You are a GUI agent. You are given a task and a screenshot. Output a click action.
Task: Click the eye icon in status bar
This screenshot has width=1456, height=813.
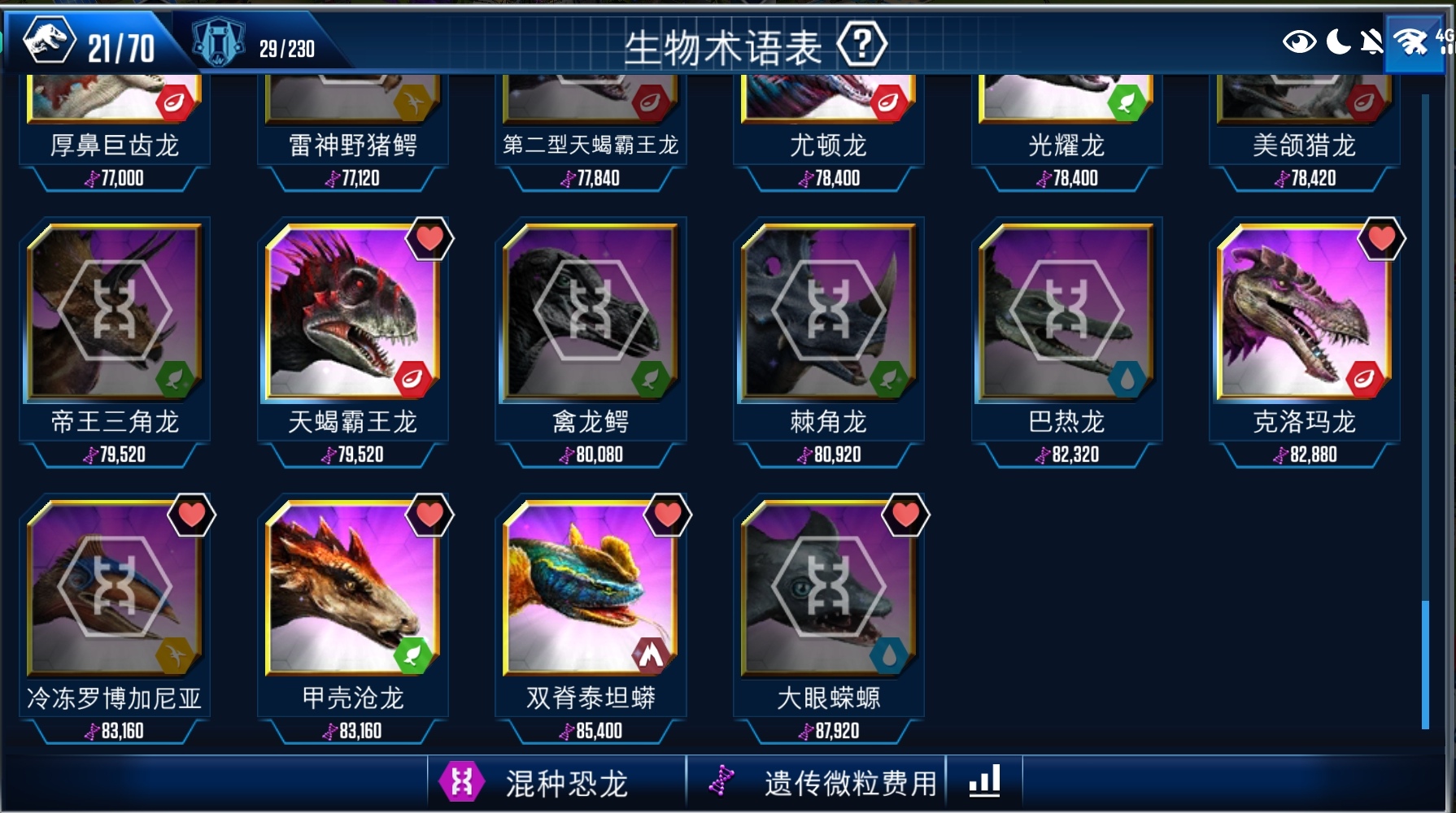pos(1299,41)
